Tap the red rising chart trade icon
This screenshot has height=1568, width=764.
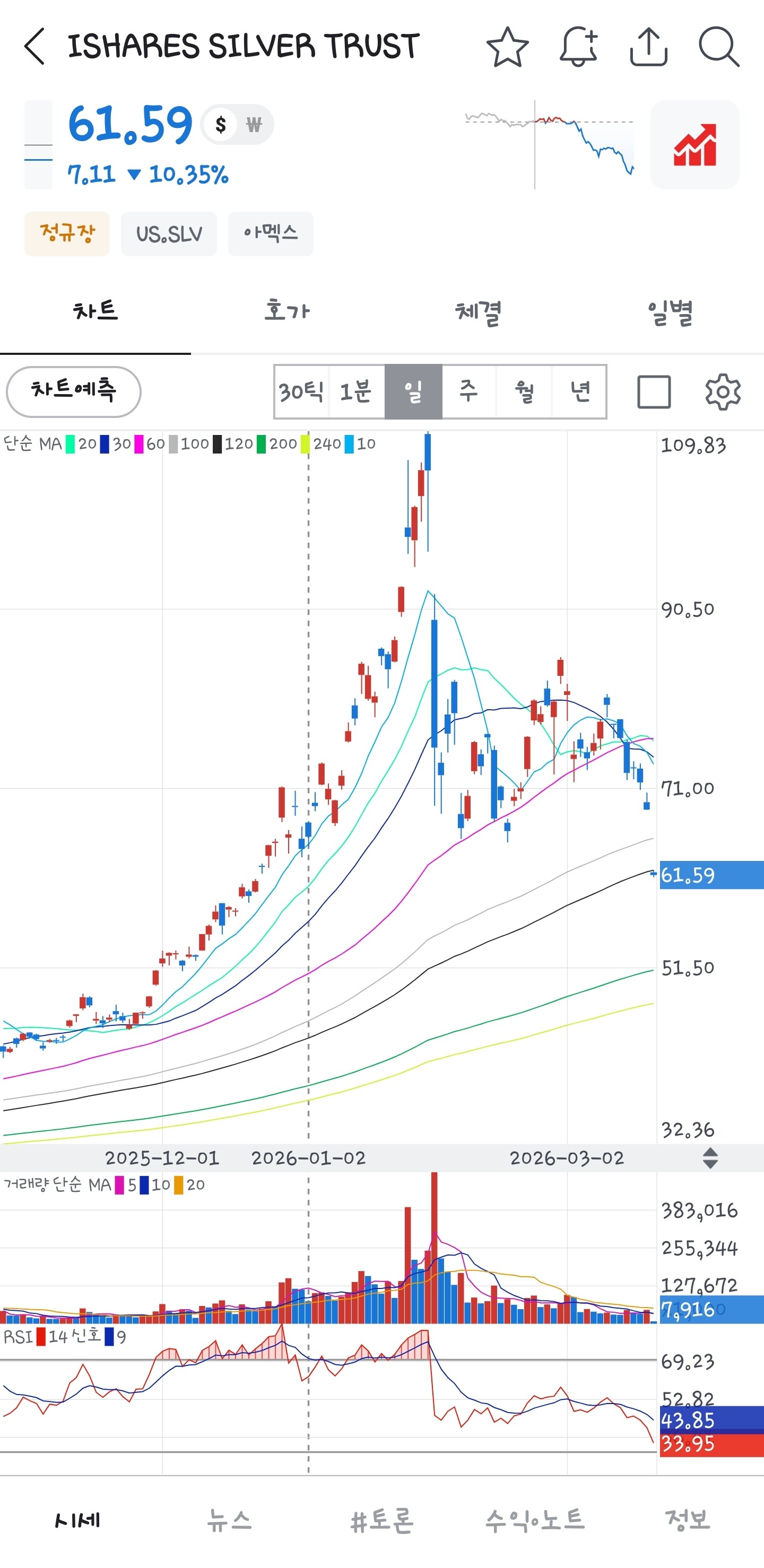pyautogui.click(x=694, y=145)
